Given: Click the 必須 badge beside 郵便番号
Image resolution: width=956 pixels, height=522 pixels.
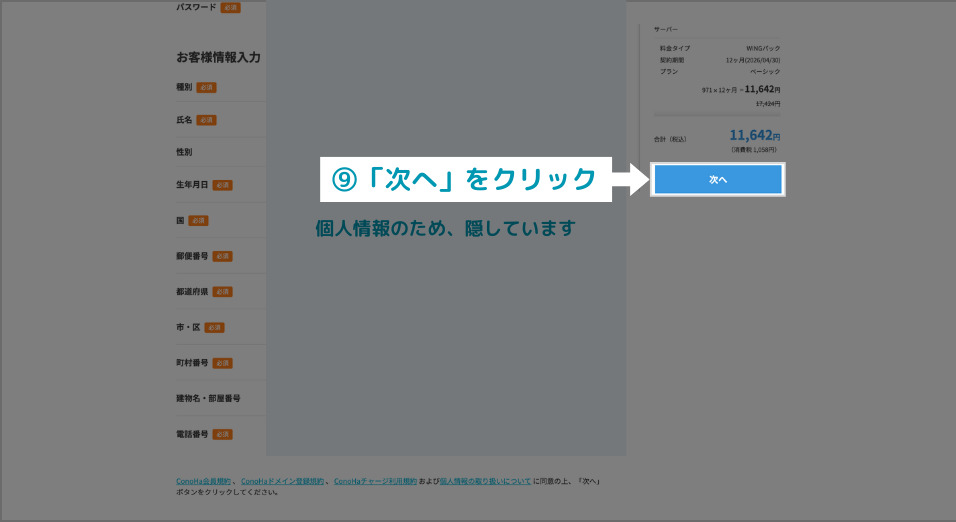Looking at the screenshot, I should coord(223,256).
